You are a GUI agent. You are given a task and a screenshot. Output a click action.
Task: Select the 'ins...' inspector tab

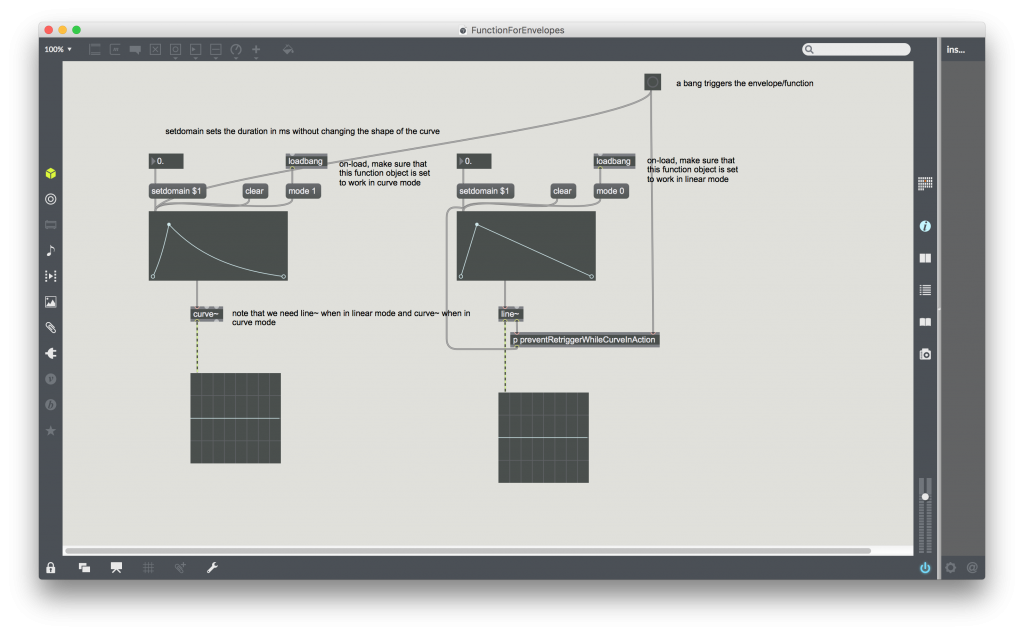(956, 49)
